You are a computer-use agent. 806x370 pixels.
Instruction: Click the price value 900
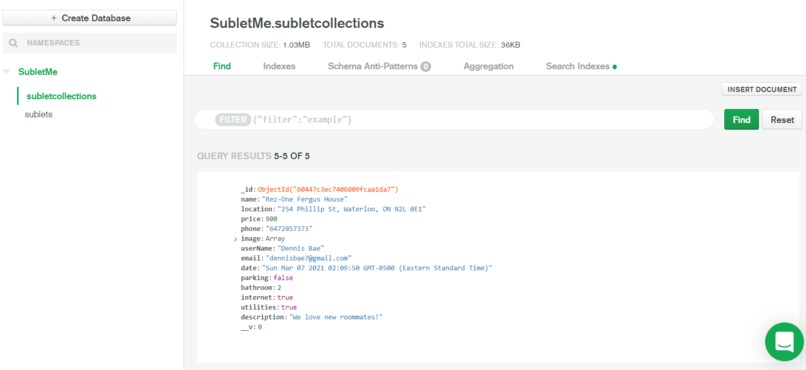[271, 219]
